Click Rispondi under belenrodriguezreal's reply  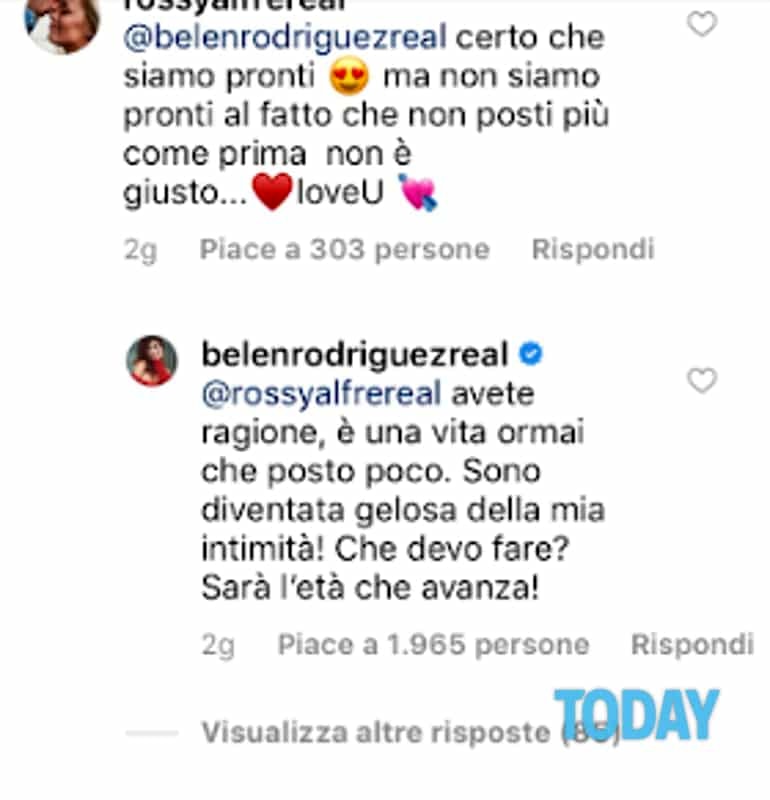coord(692,644)
